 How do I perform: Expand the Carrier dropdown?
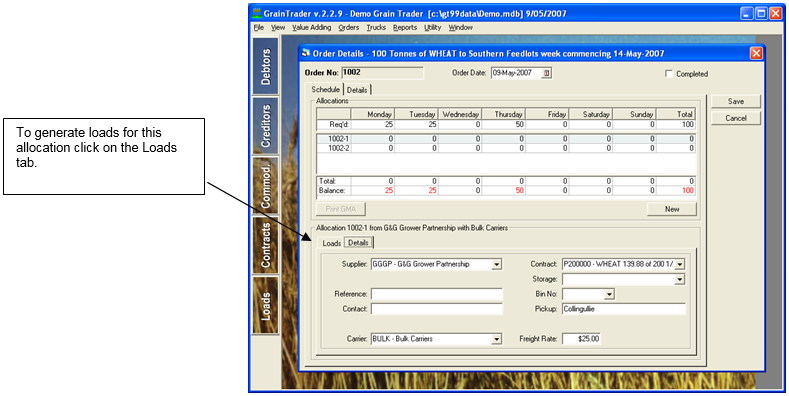coord(497,339)
